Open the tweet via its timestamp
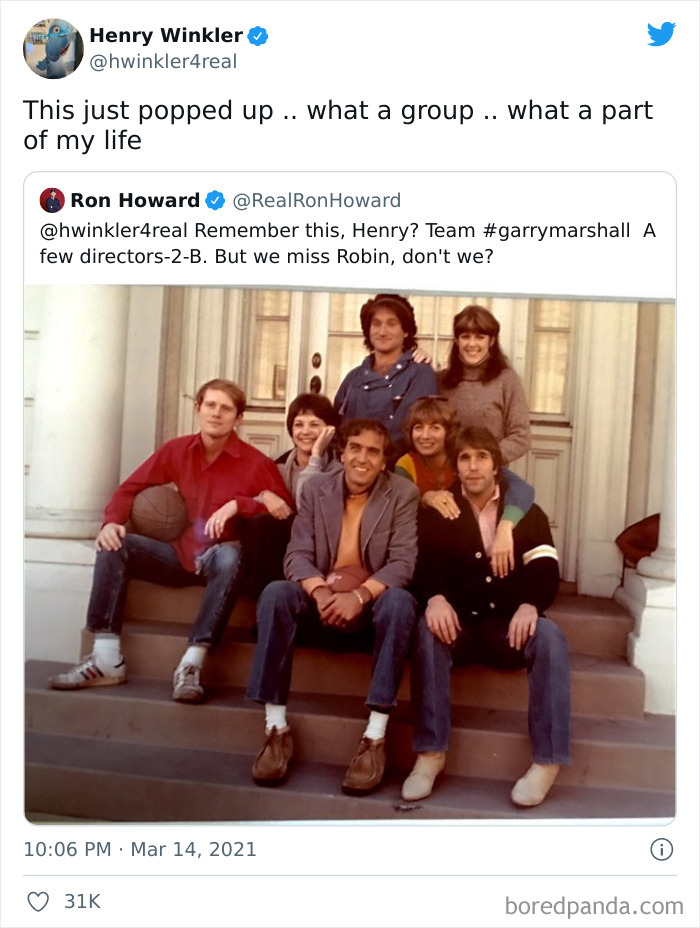The width and height of the screenshot is (700, 928). point(139,849)
